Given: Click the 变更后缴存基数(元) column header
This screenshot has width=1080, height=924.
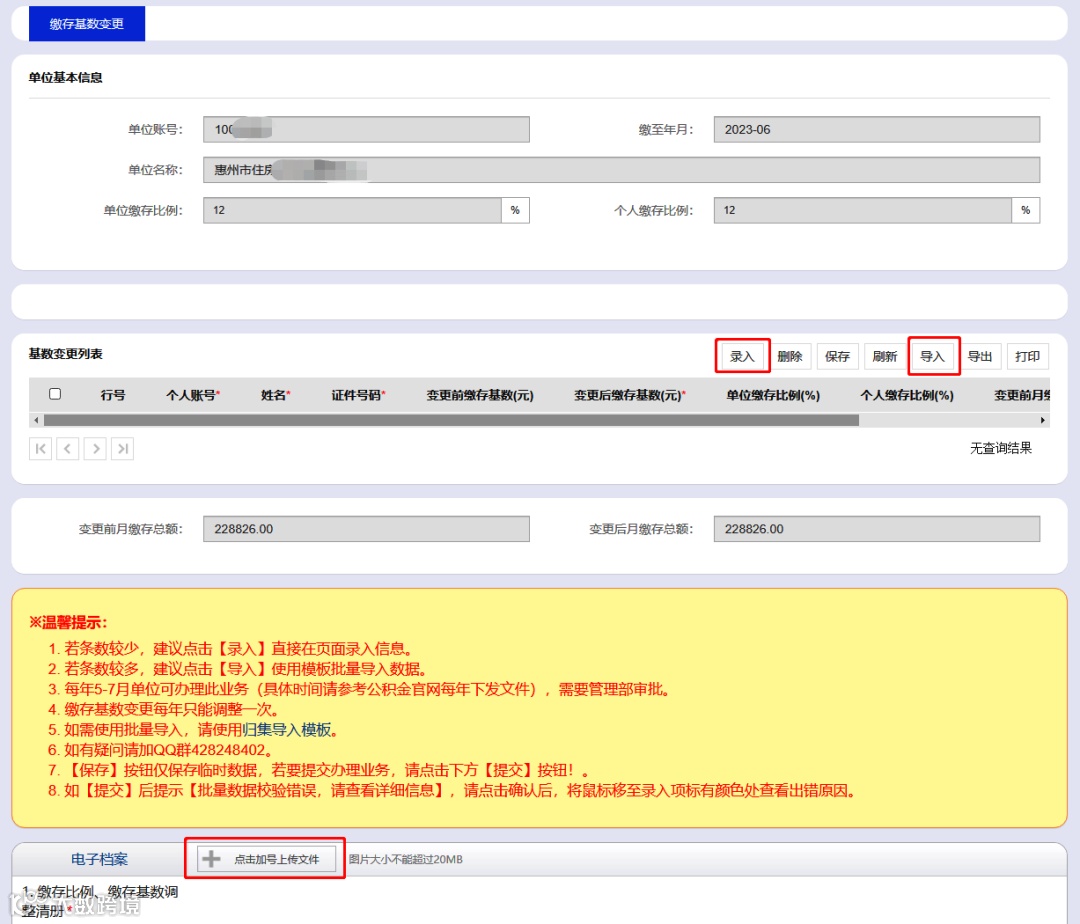Looking at the screenshot, I should coord(630,395).
